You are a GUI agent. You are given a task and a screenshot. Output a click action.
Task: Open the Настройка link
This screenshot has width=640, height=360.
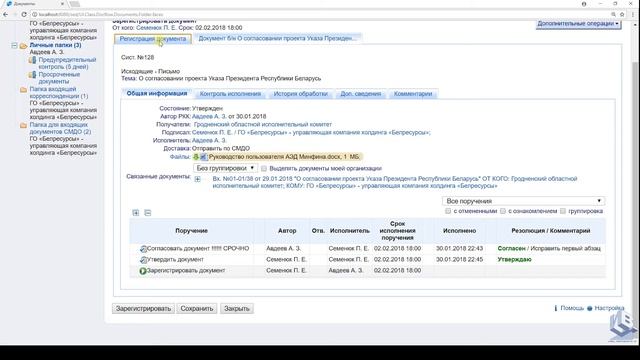pos(609,308)
